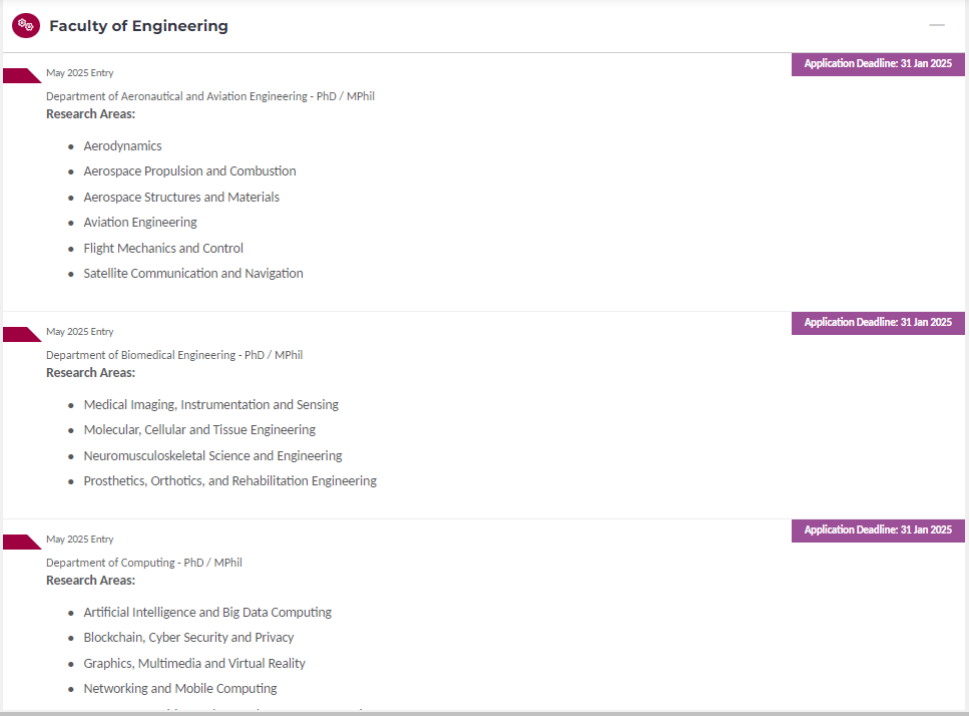Select Medical Imaging, Instrumentation and Sensing
970x716 pixels.
pyautogui.click(x=211, y=405)
